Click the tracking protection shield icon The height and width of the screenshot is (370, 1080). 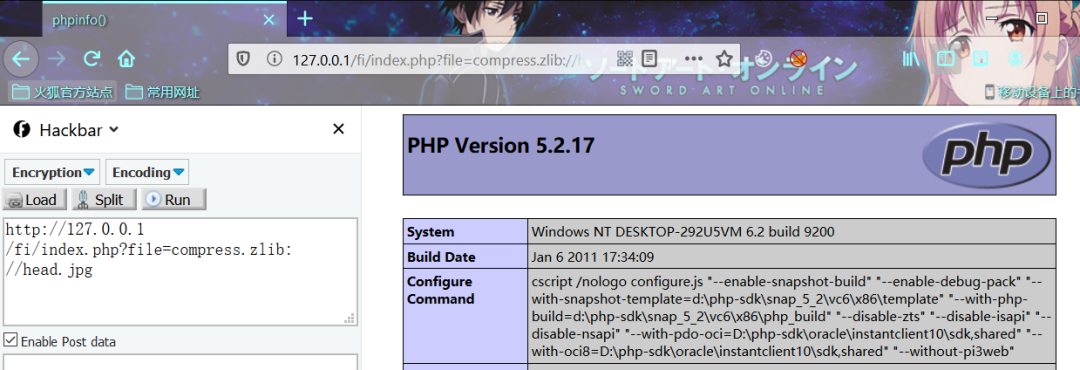point(243,59)
